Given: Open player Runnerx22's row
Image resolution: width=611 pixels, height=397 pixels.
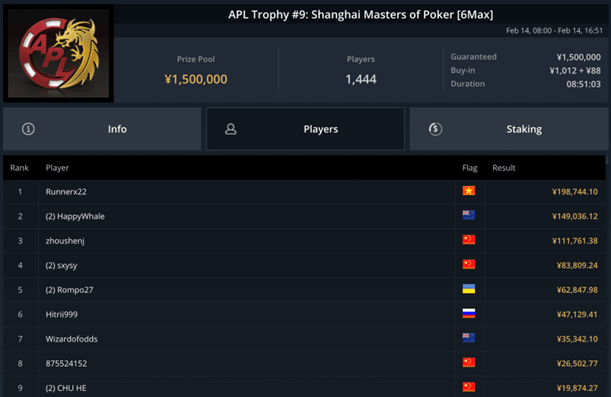Looking at the screenshot, I should point(304,192).
